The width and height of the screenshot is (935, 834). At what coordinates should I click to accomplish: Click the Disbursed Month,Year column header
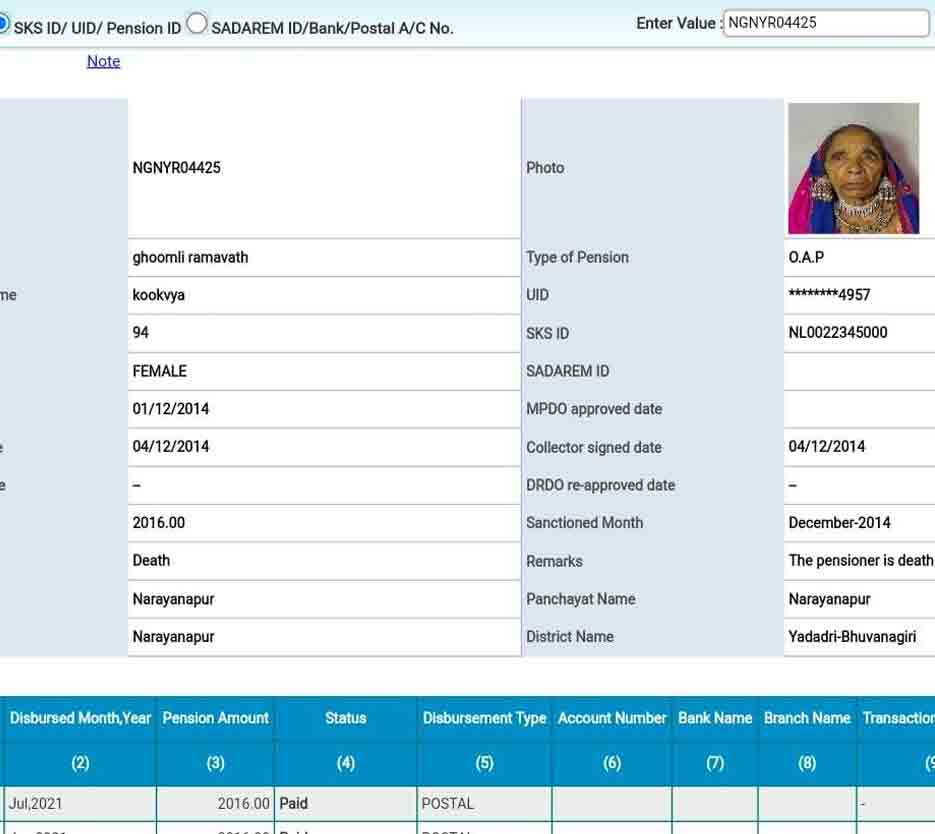pyautogui.click(x=80, y=718)
